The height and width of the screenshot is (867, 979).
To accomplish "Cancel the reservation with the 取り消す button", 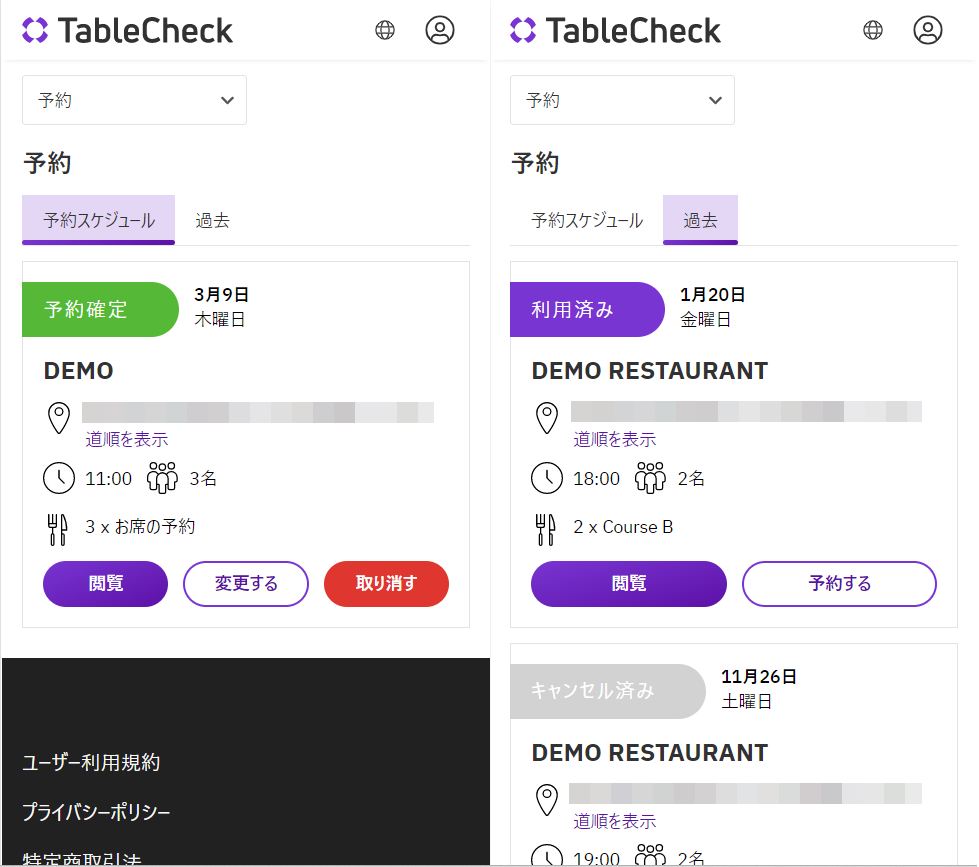I will coord(386,584).
